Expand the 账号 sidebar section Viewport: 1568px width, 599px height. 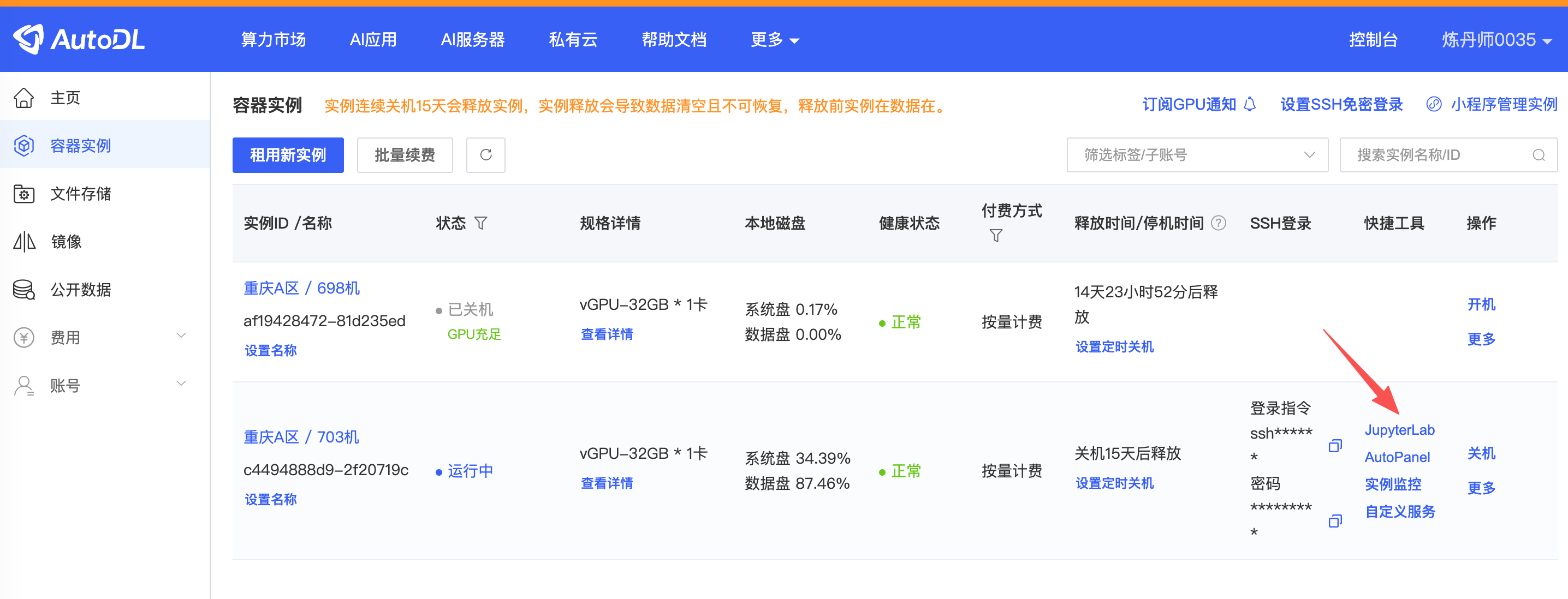click(x=181, y=384)
